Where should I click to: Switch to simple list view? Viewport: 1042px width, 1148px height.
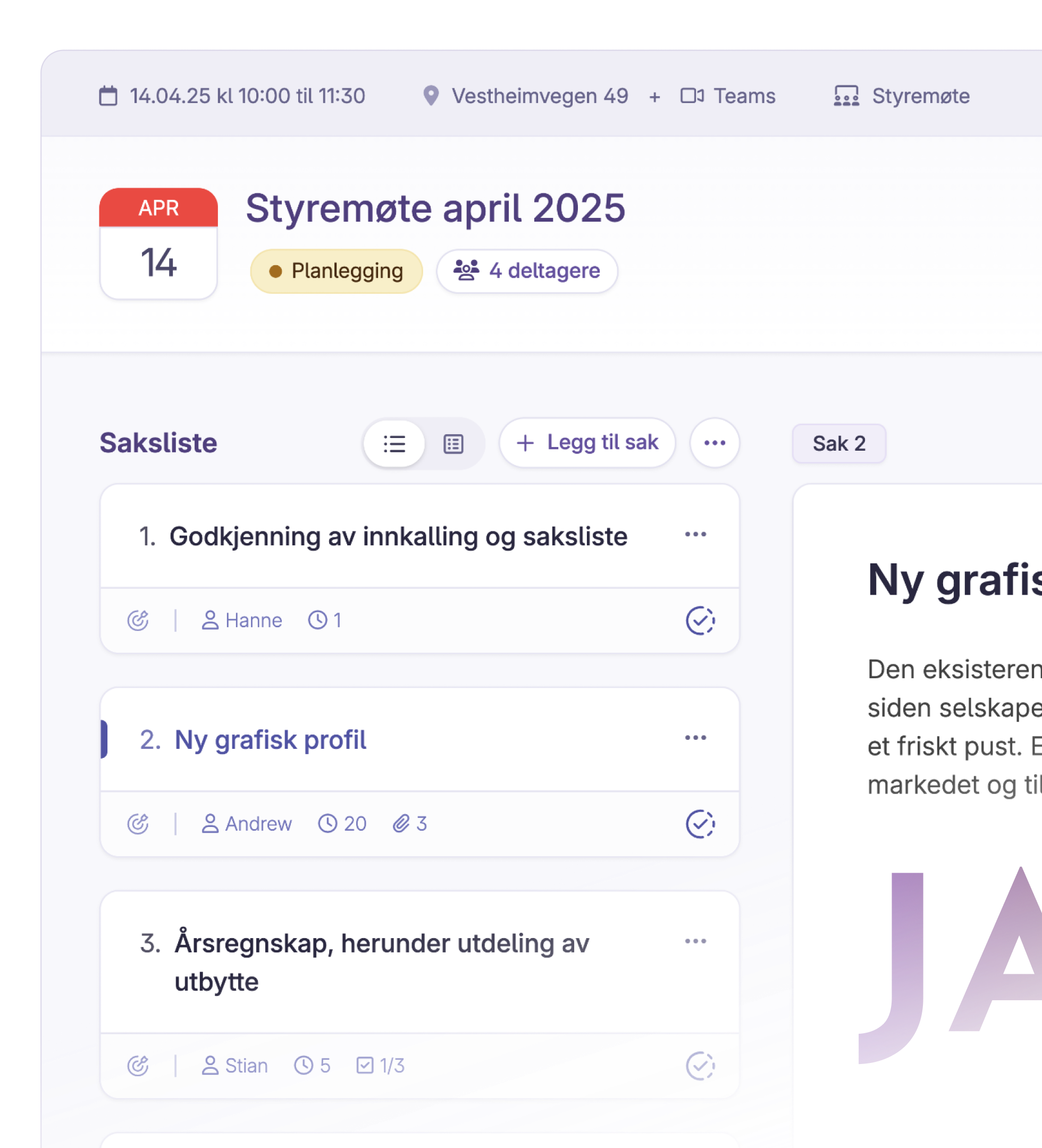(394, 444)
